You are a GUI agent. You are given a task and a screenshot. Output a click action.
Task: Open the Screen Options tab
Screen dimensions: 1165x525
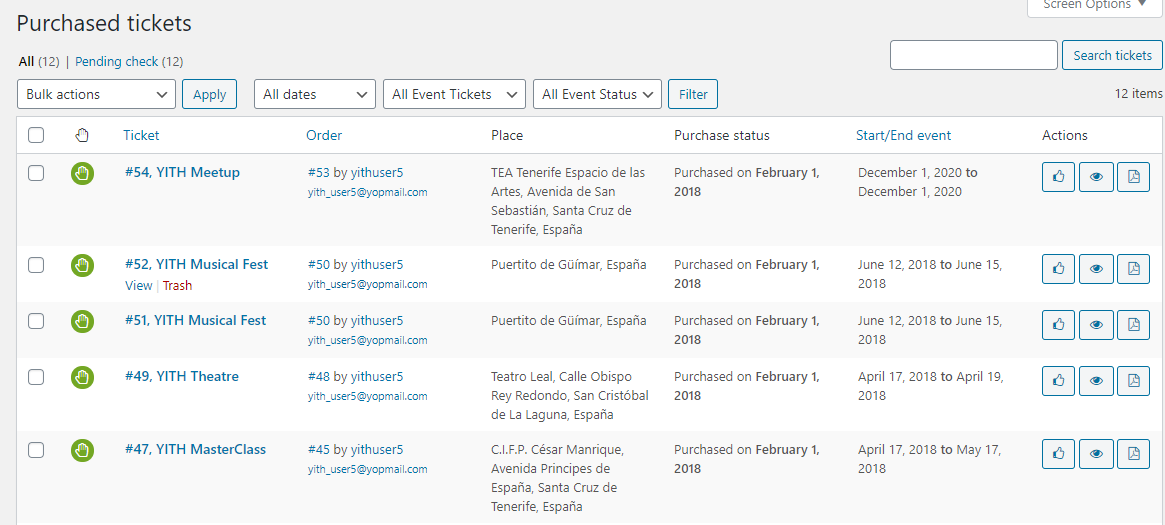pos(1095,5)
